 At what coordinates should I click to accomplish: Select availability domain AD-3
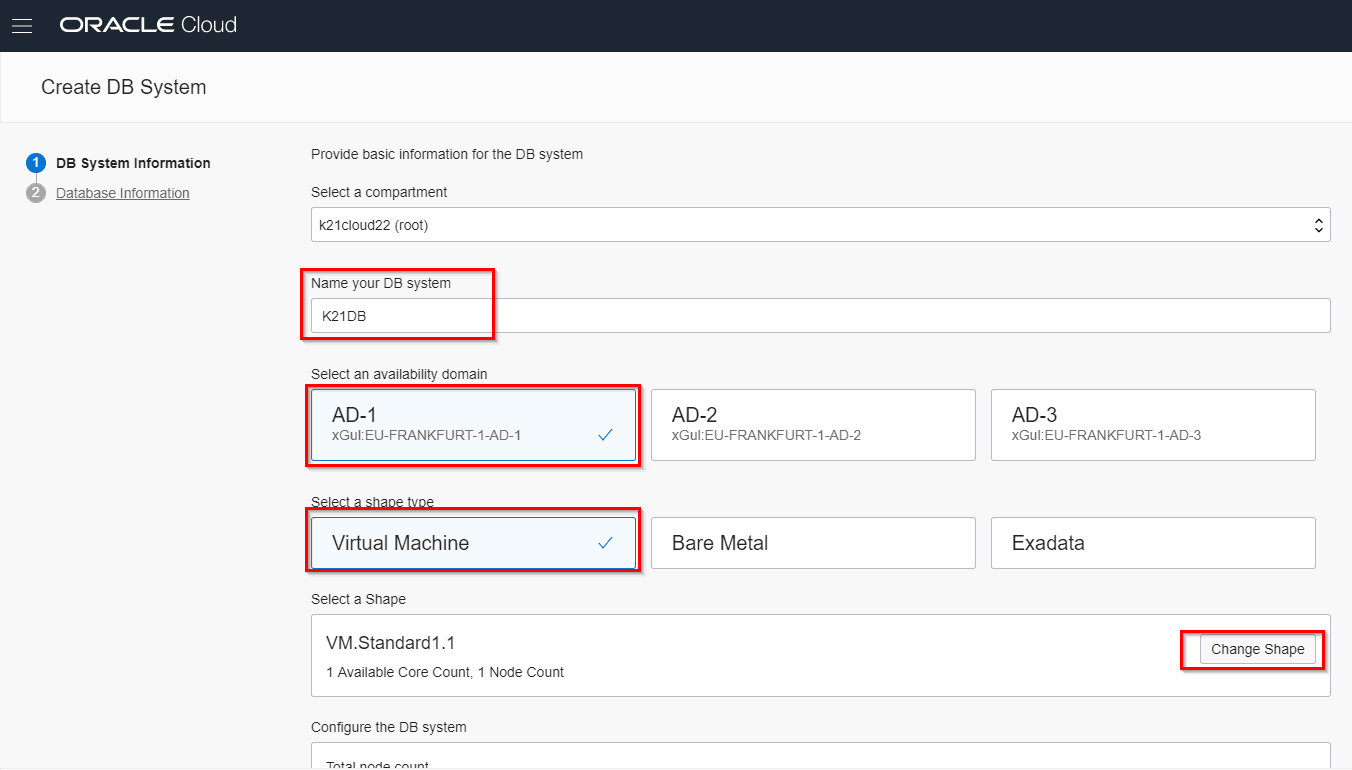pos(1153,425)
